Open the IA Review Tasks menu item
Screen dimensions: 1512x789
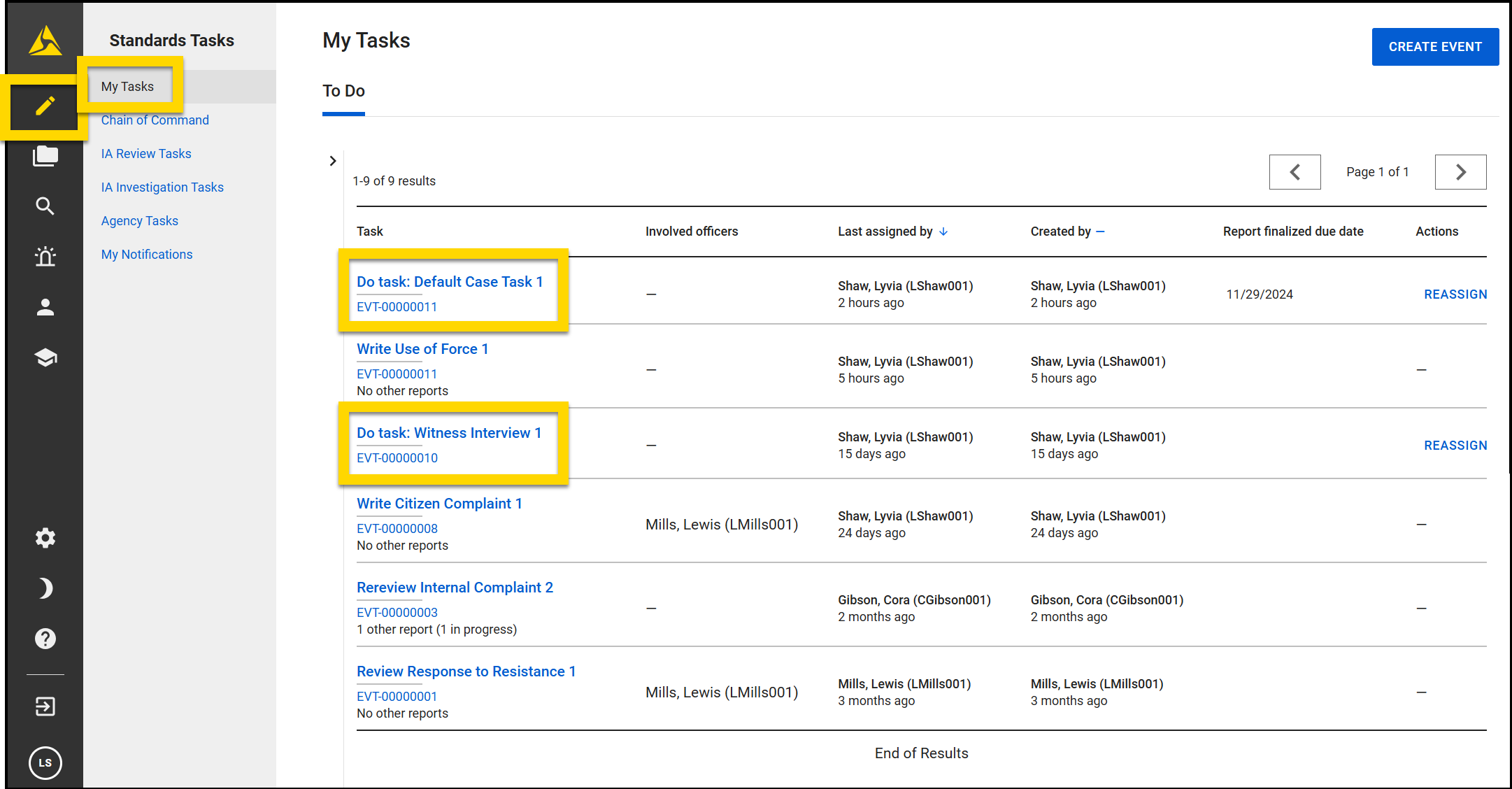click(x=145, y=153)
